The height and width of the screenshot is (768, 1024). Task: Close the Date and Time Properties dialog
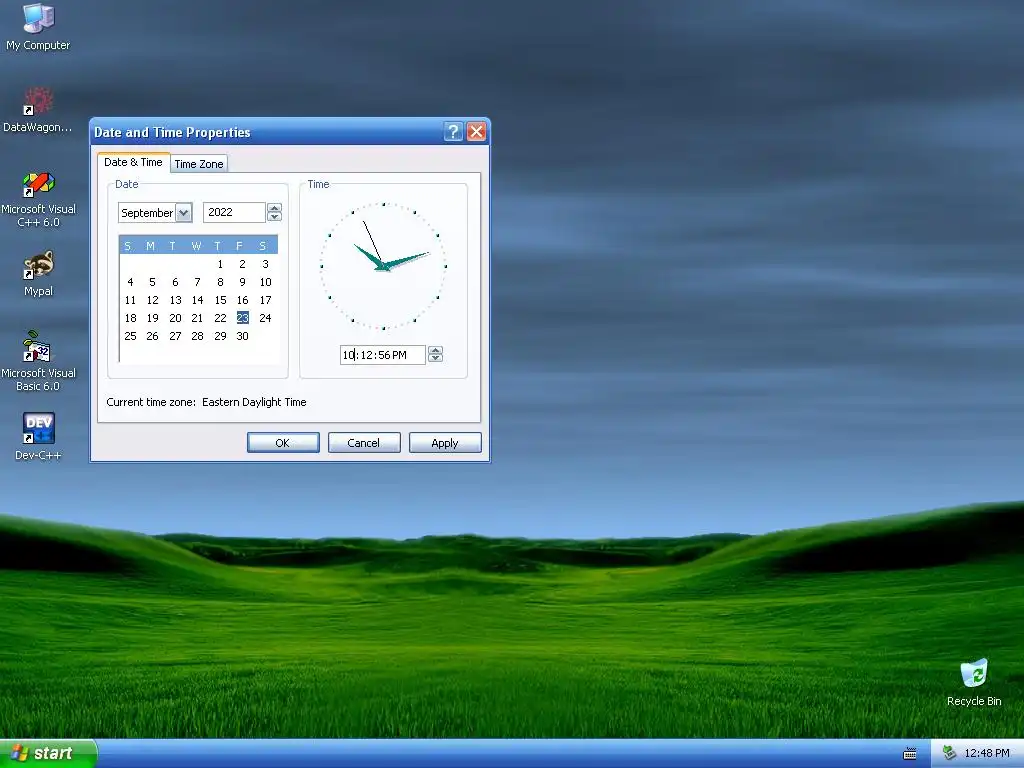[477, 132]
